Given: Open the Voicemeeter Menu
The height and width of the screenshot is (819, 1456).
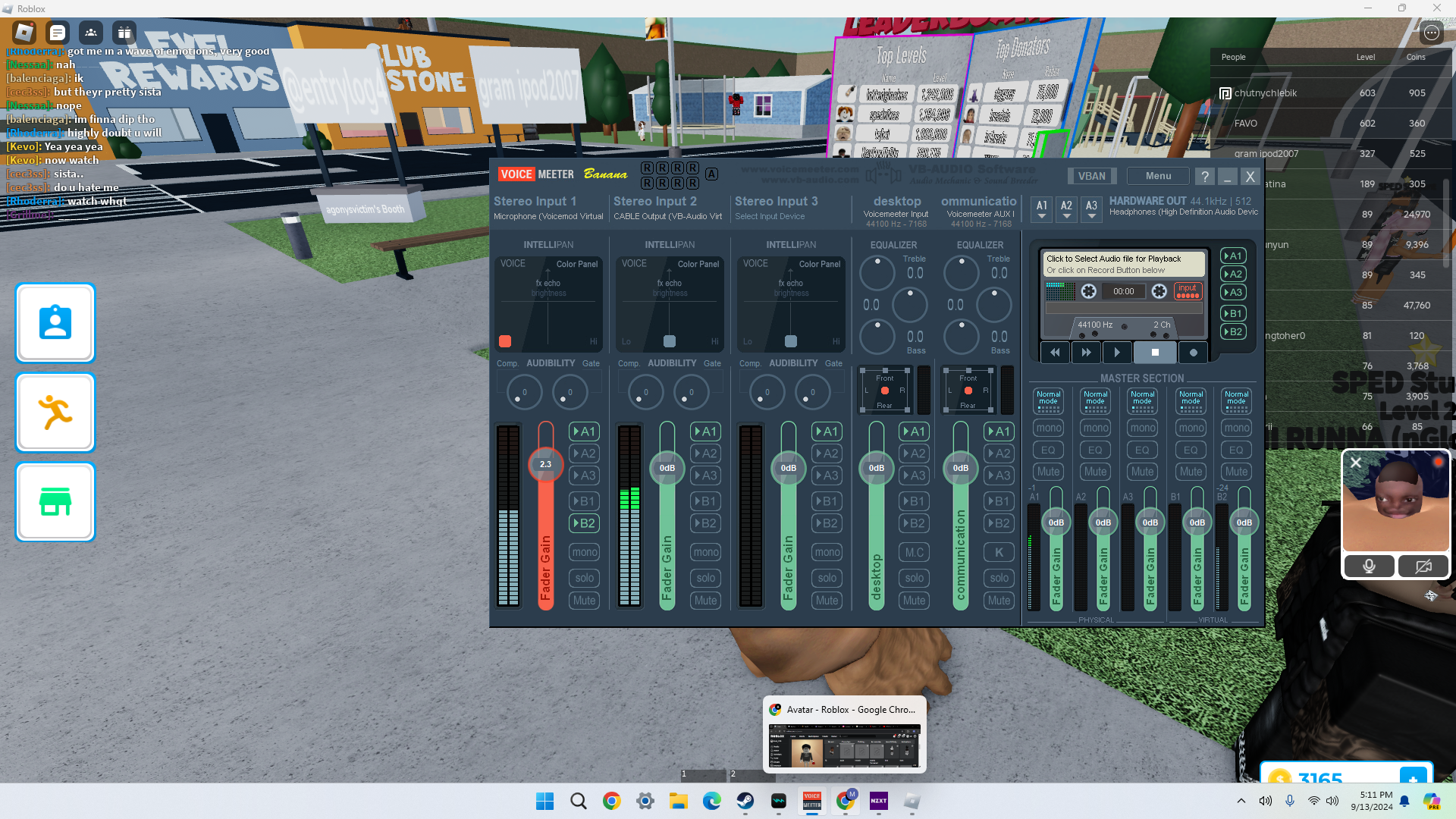Looking at the screenshot, I should tap(1158, 176).
